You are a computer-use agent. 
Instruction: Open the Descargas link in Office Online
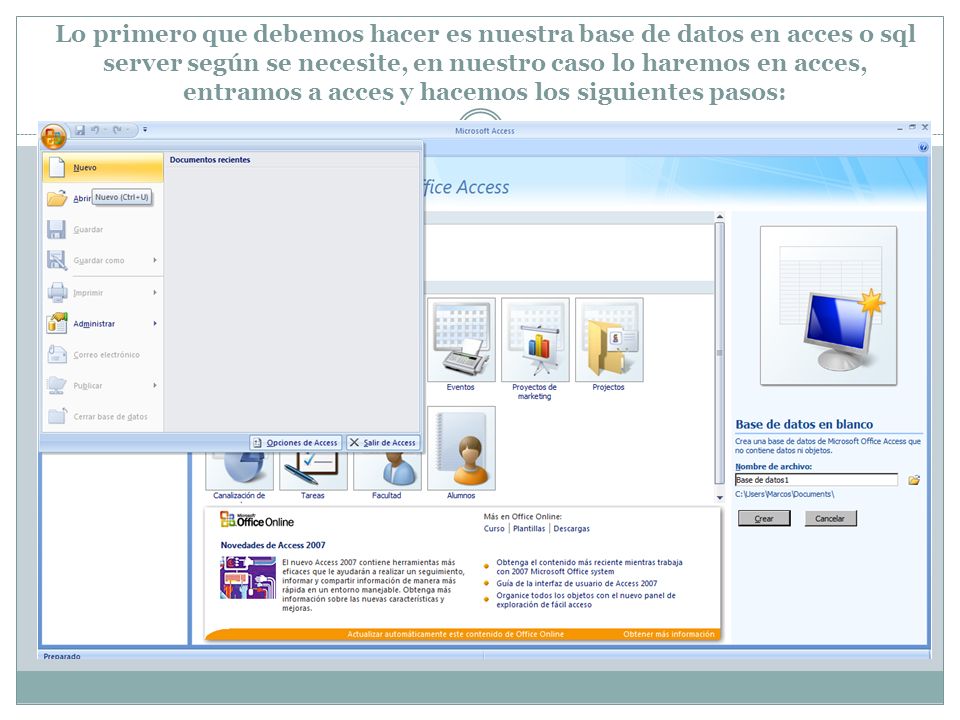coord(571,528)
